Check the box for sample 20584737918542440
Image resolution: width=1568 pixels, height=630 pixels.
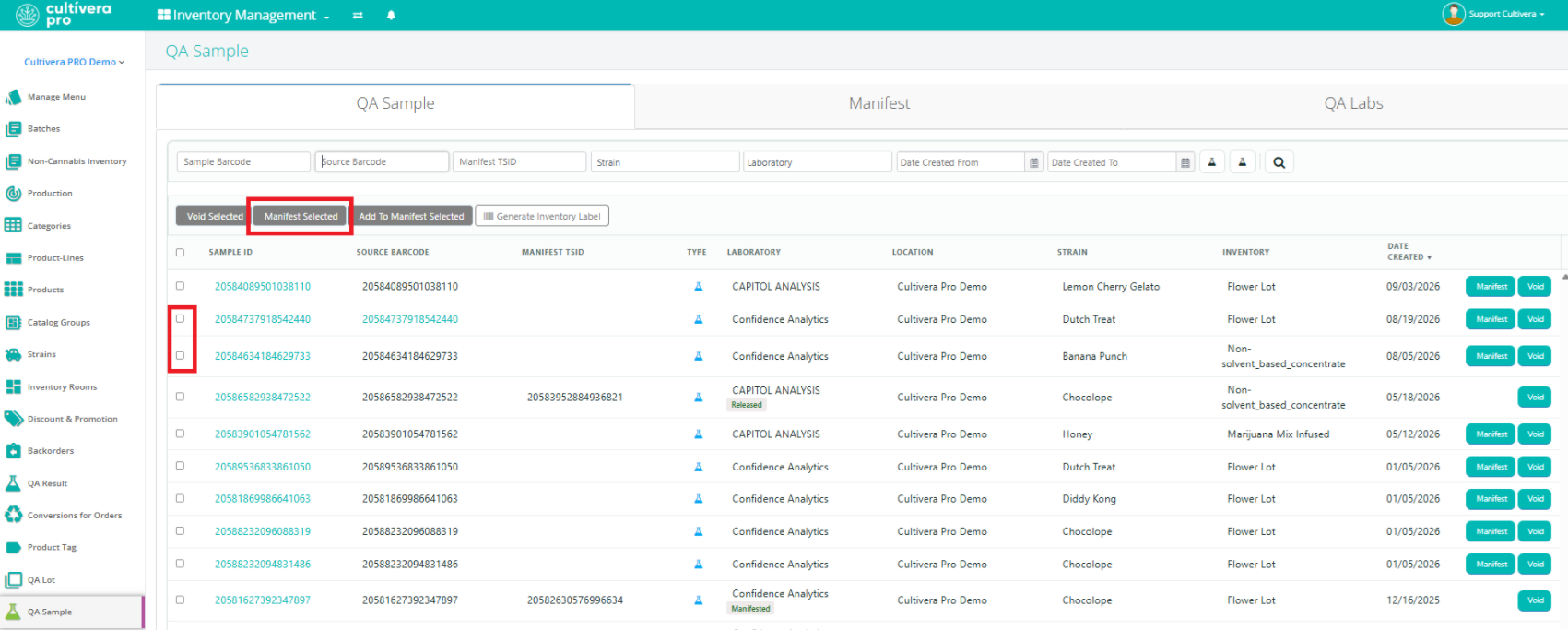click(180, 318)
